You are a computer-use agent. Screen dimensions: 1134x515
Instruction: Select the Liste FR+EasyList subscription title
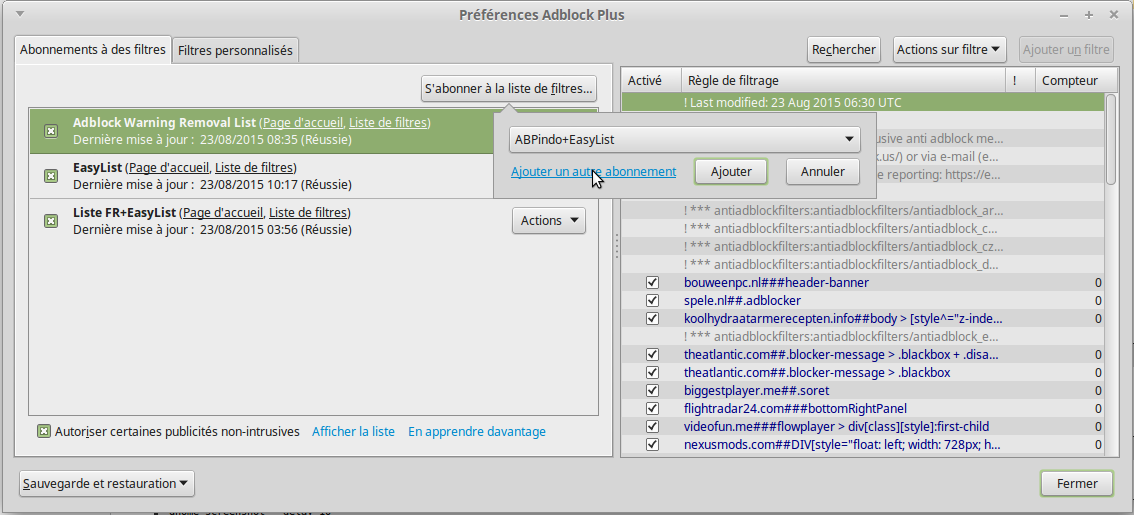click(124, 213)
